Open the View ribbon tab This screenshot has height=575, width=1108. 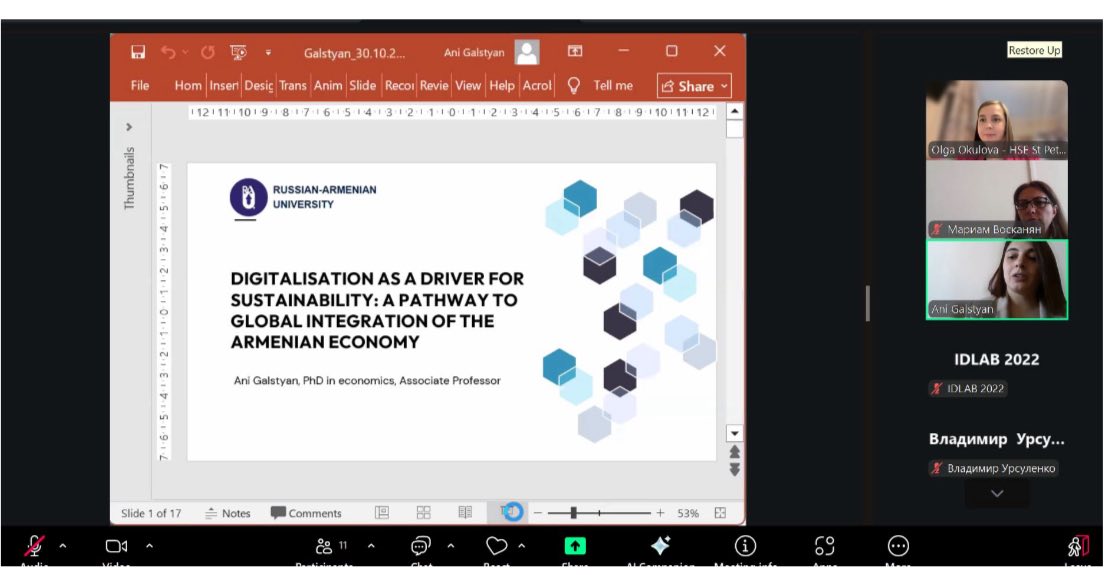coord(468,86)
